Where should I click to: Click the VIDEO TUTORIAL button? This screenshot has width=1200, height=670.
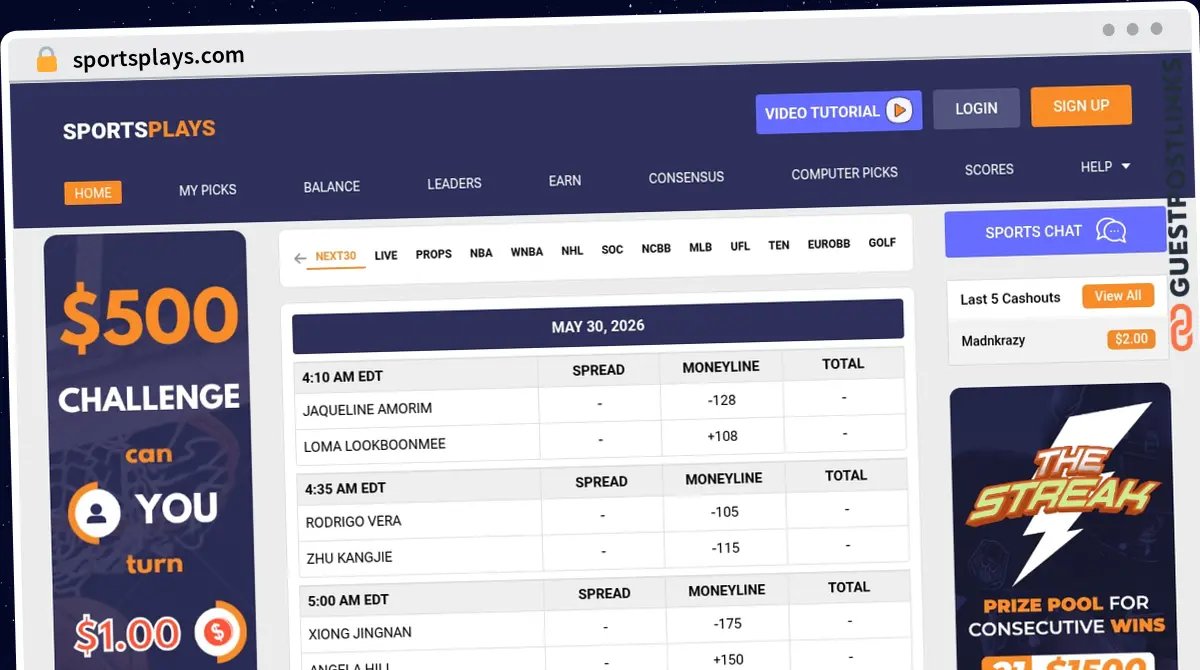click(839, 113)
